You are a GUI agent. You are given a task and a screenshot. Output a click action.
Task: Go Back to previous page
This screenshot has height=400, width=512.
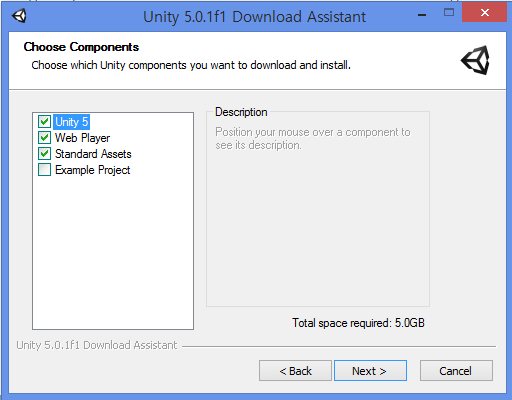tap(295, 370)
